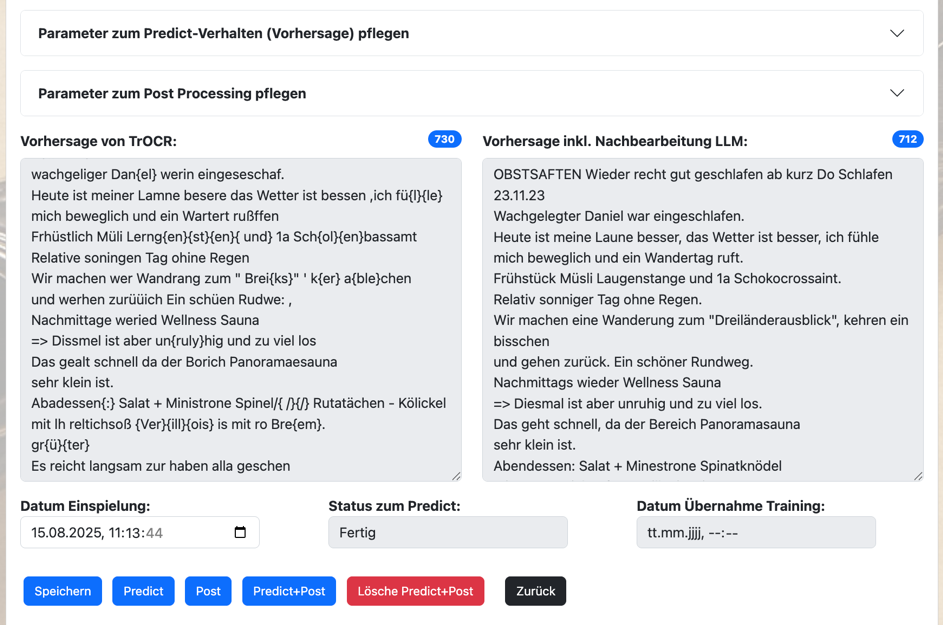Screen dimensions: 943x625
Task: Click the 'Datum Einspielung:' label
Action: tap(85, 506)
